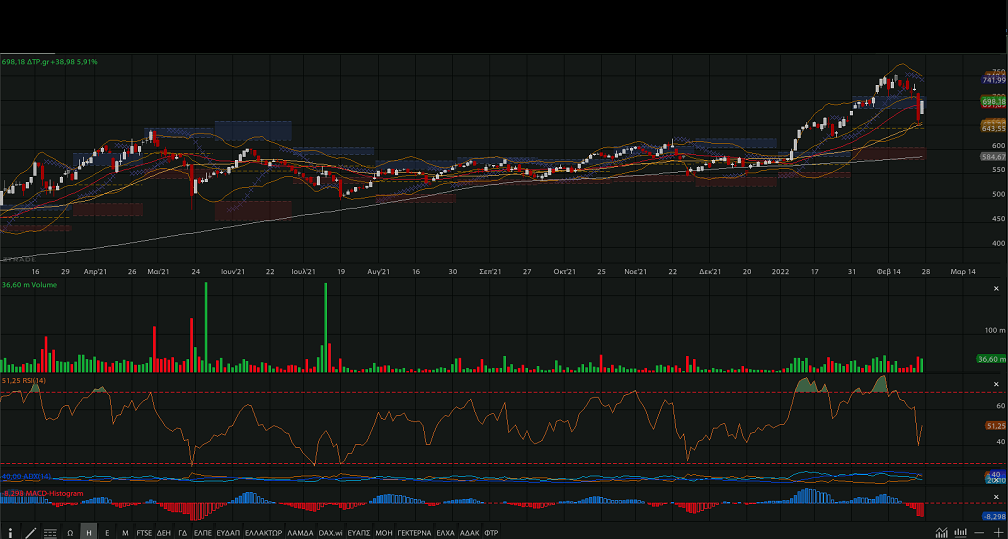1008x539 pixels.
Task: Show the DAX.wi symbol chart
Action: pos(330,533)
